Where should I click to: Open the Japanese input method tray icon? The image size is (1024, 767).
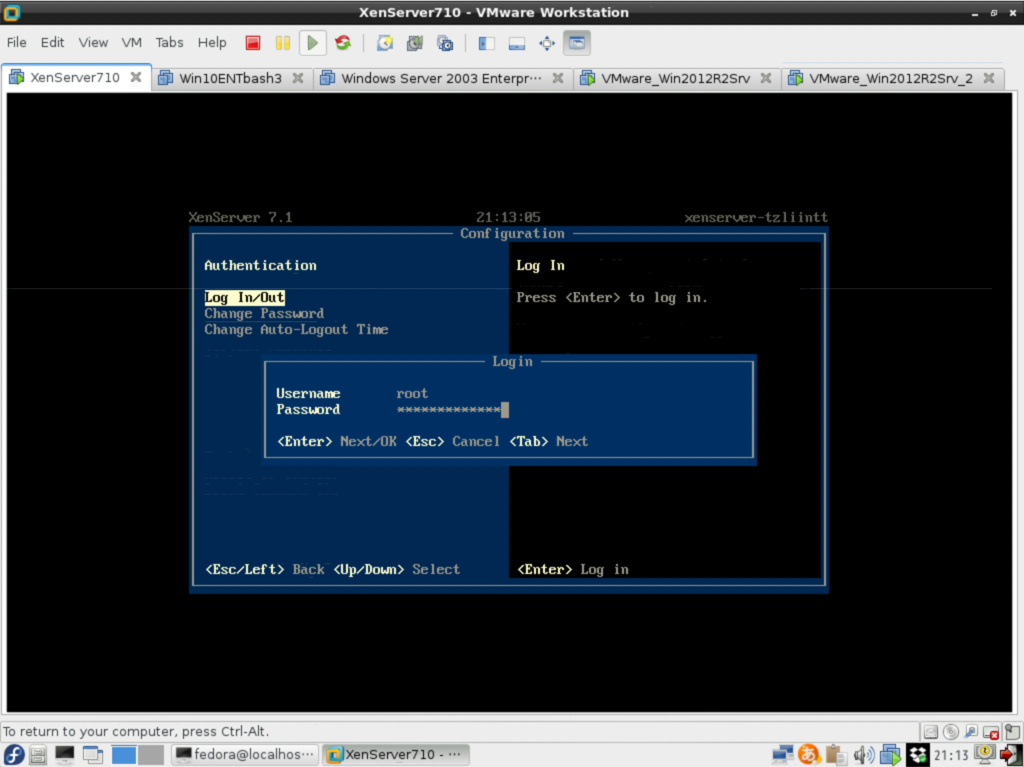click(x=809, y=755)
